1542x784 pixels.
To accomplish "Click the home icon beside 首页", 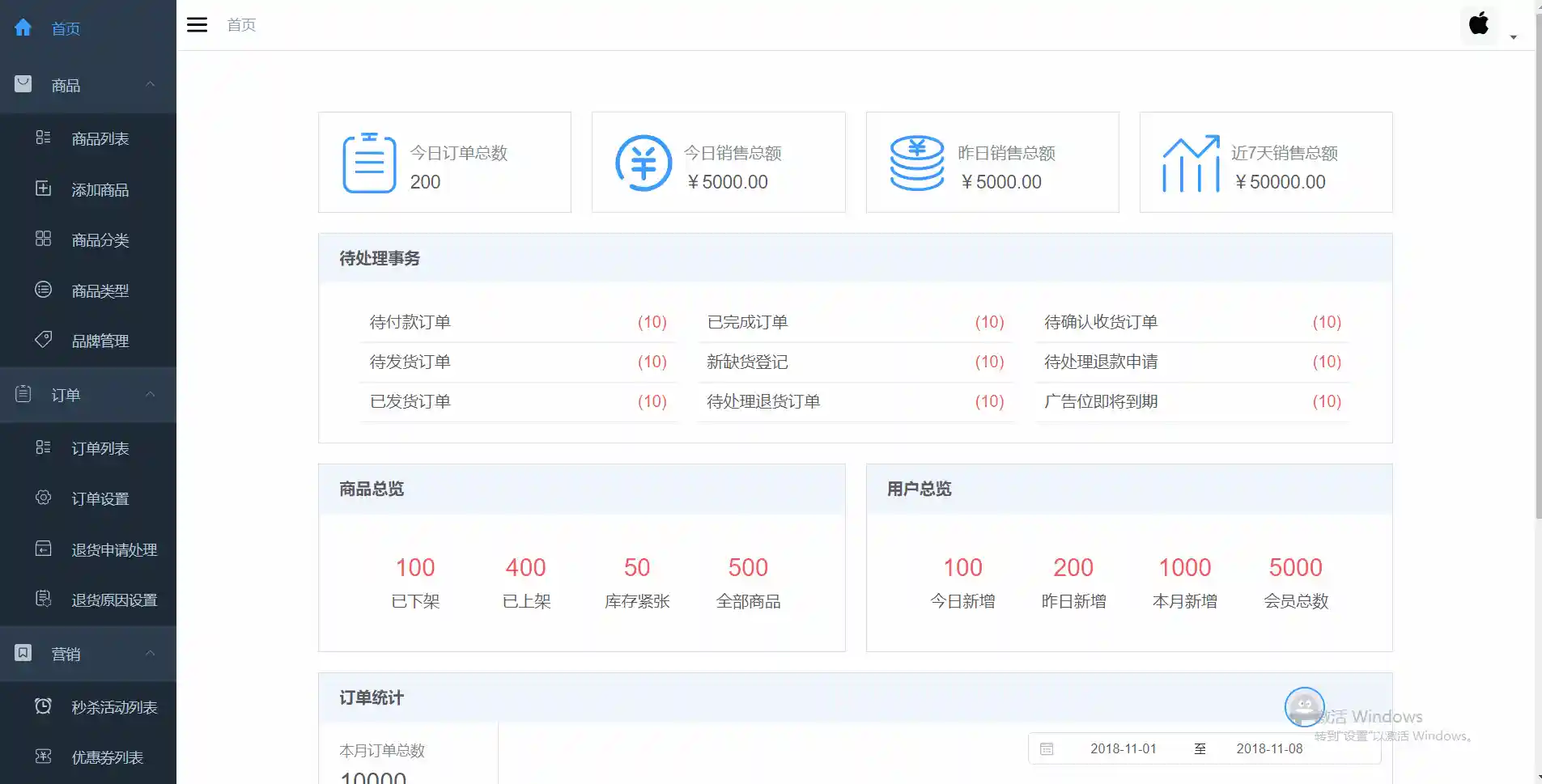I will [23, 28].
